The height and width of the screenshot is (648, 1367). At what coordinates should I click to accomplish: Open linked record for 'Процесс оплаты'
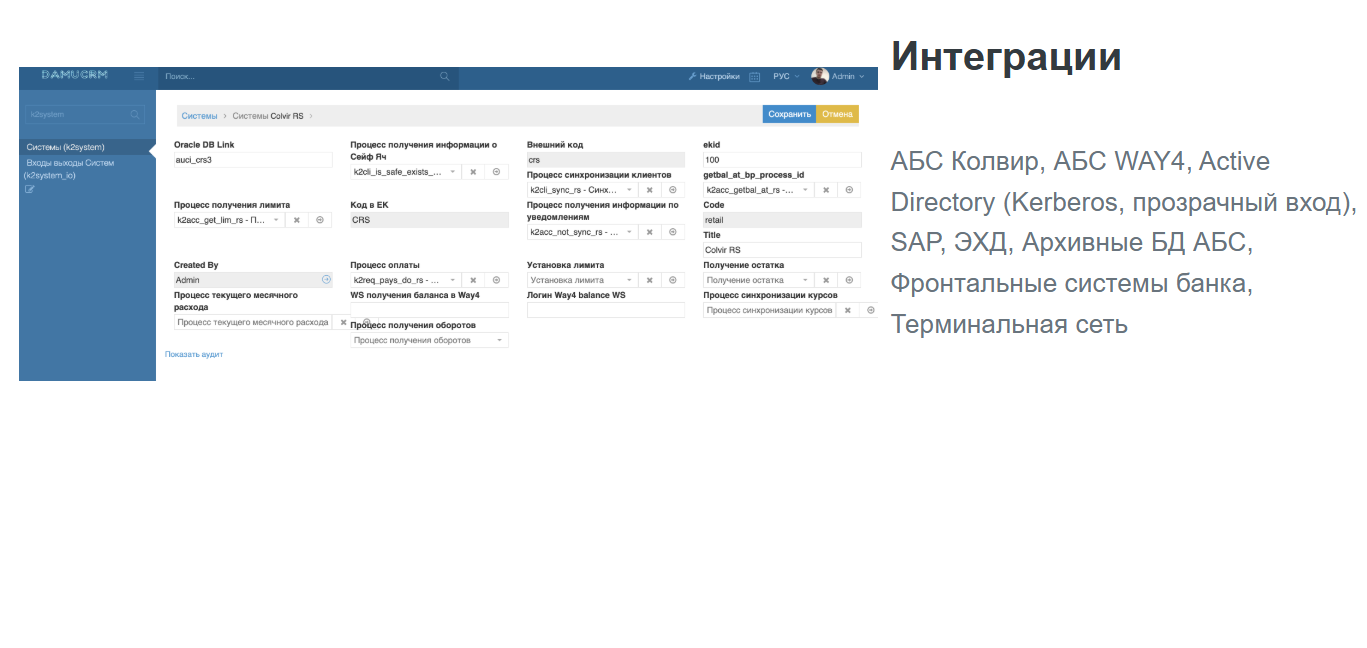[497, 281]
